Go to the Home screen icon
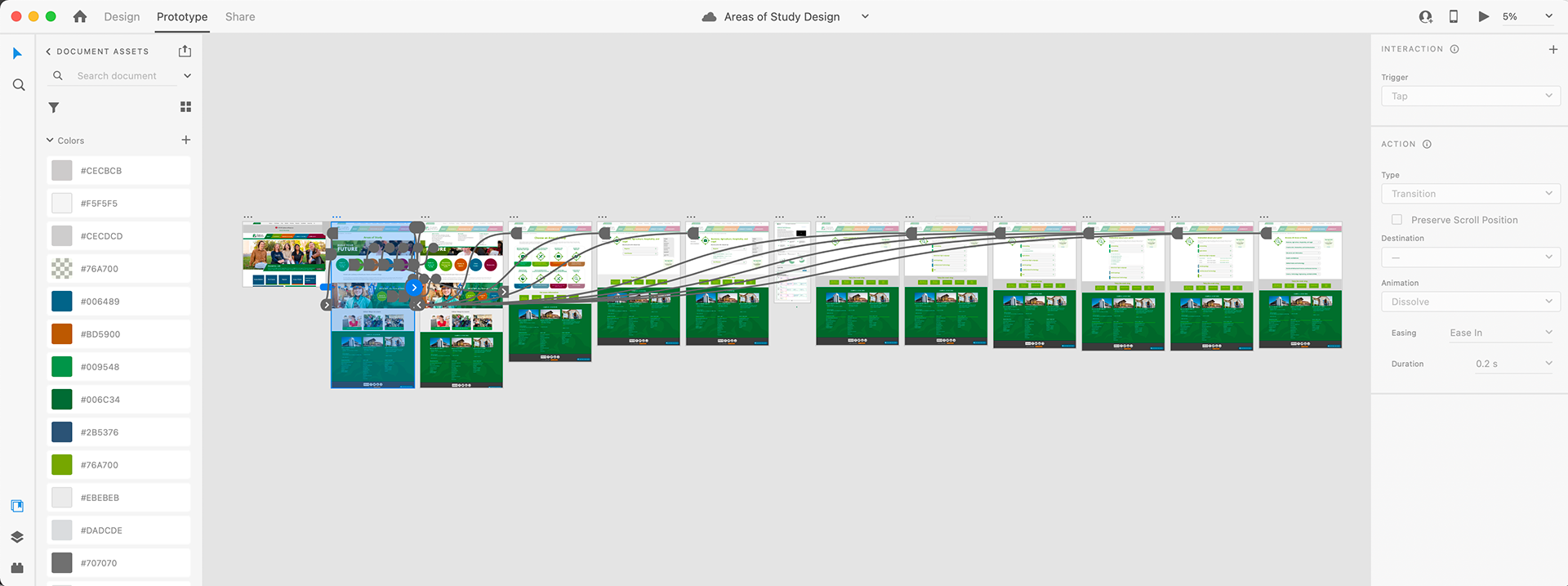This screenshot has height=586, width=1568. (80, 16)
